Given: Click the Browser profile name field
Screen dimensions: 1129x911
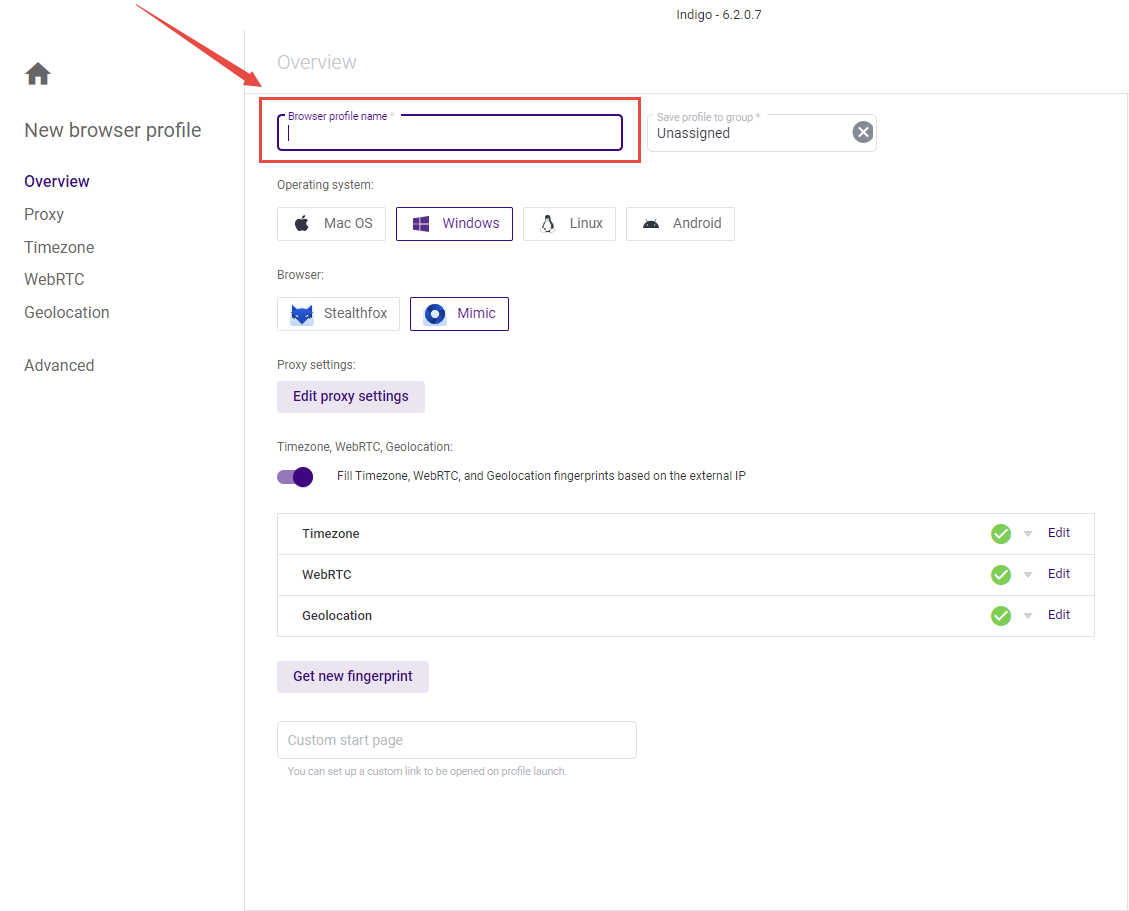Looking at the screenshot, I should tap(450, 134).
